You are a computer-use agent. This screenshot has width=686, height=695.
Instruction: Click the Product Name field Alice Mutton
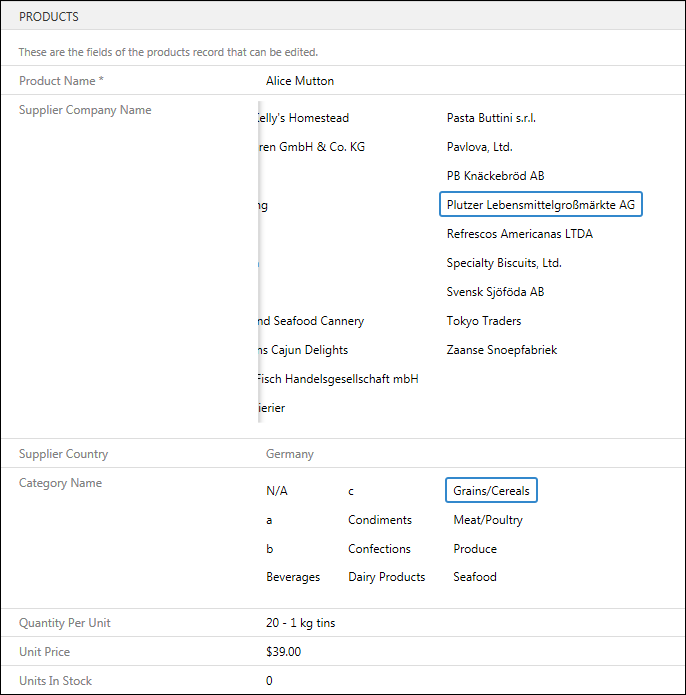300,81
